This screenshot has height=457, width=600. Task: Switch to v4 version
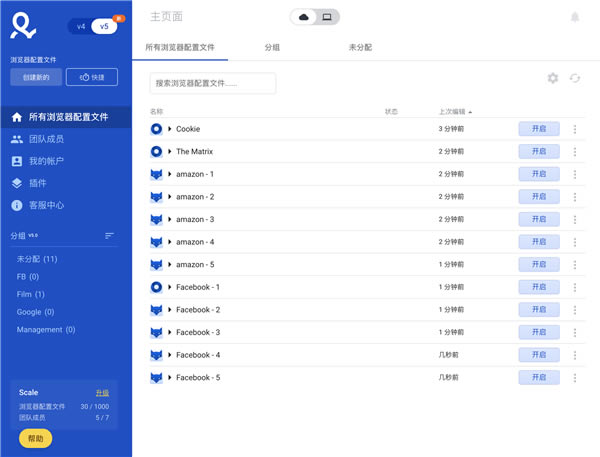[81, 26]
